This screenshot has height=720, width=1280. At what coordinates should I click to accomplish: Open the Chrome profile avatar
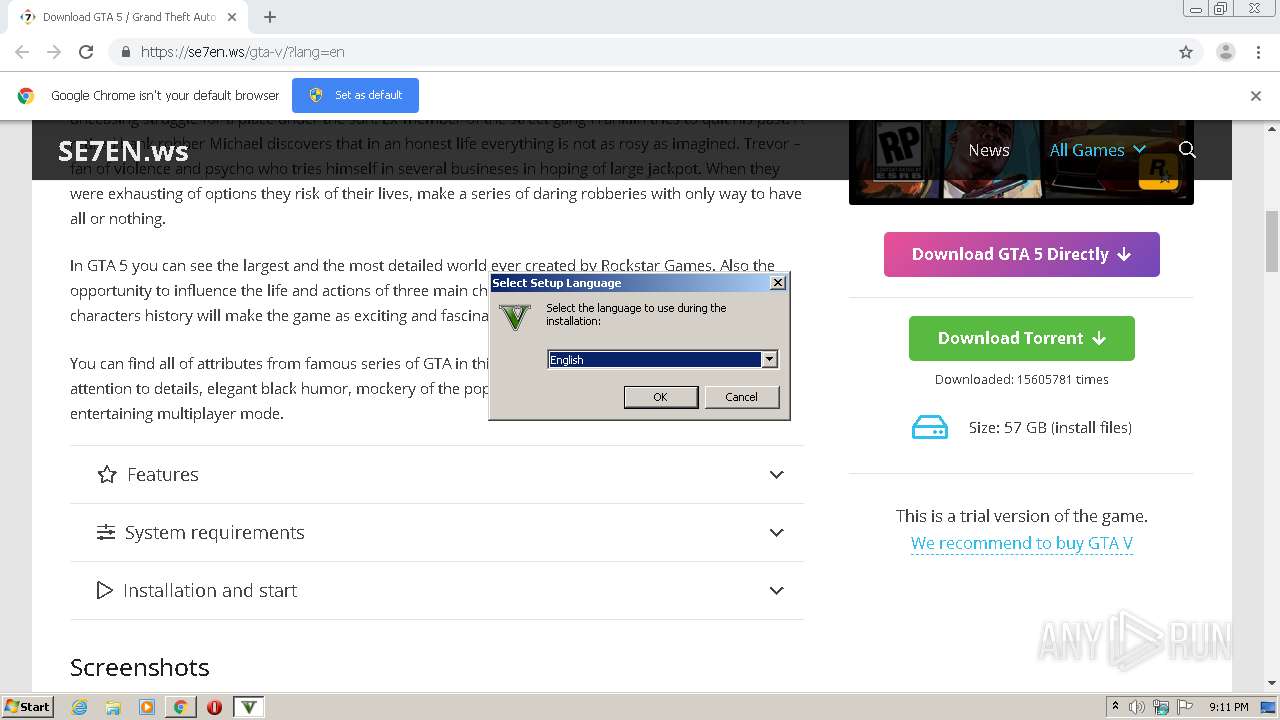(1225, 52)
